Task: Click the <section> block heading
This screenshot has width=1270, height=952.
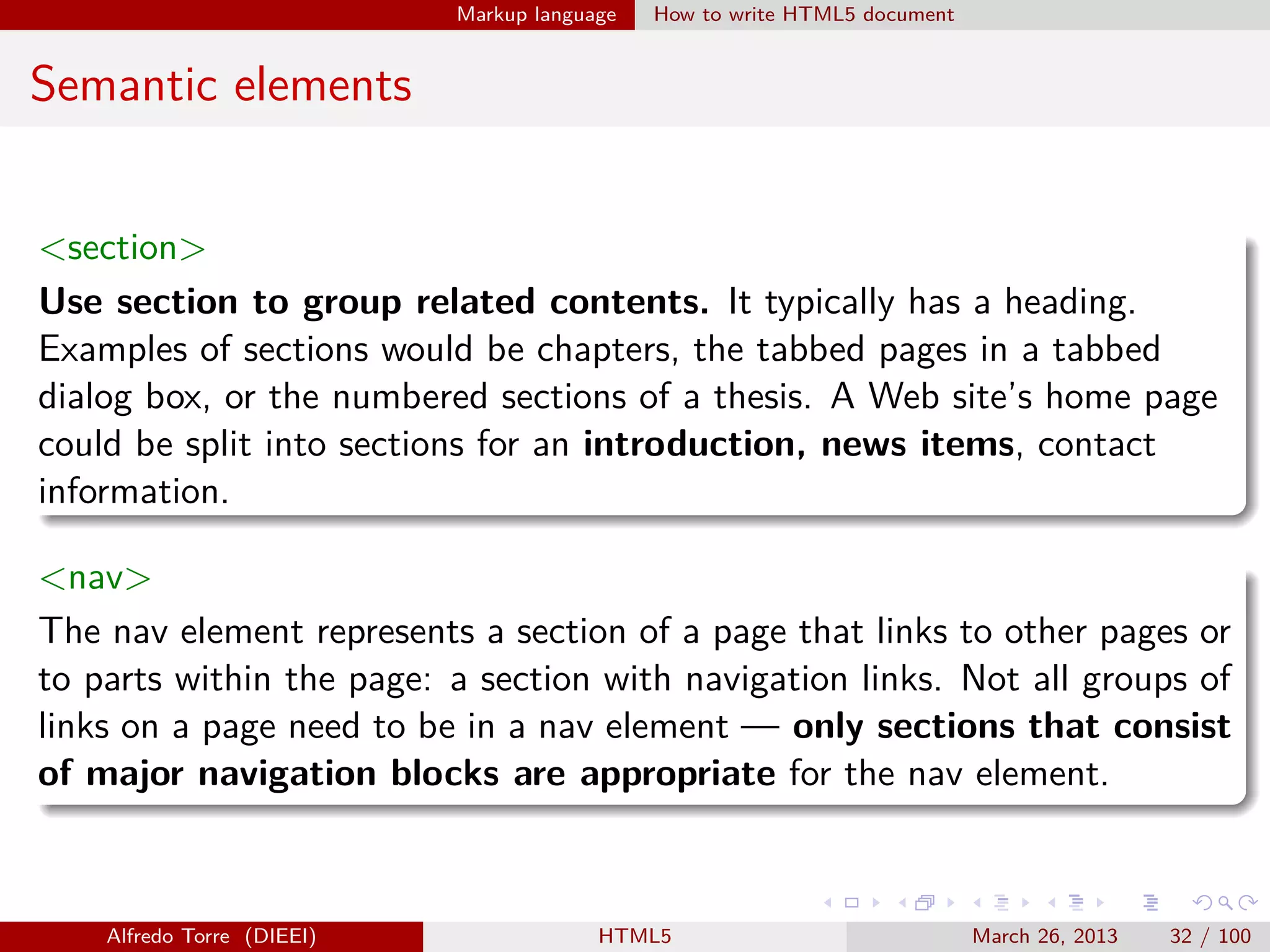Action: [122, 249]
